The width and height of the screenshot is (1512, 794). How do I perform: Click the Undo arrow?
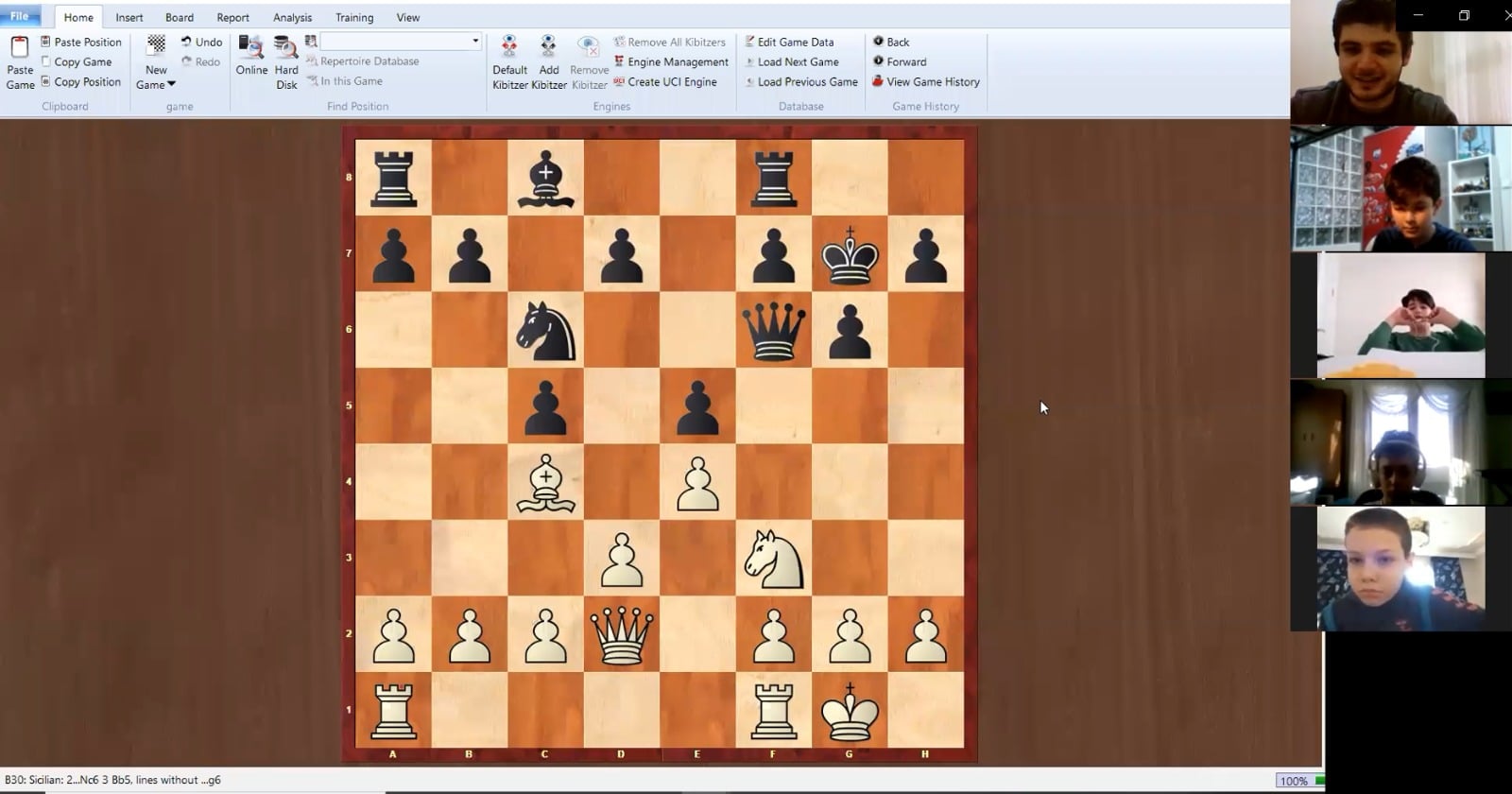click(186, 42)
